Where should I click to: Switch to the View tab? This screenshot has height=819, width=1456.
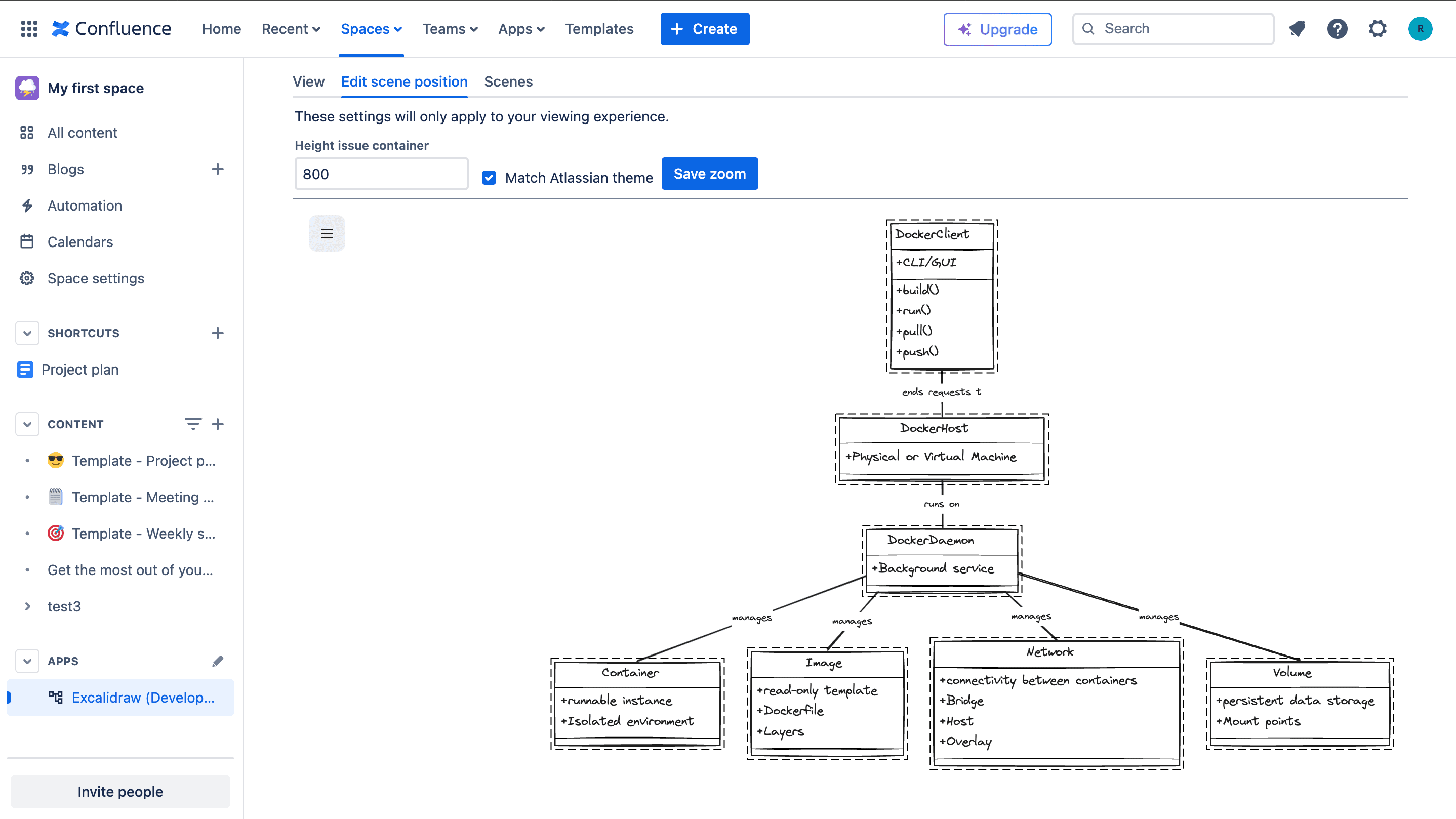click(x=309, y=81)
